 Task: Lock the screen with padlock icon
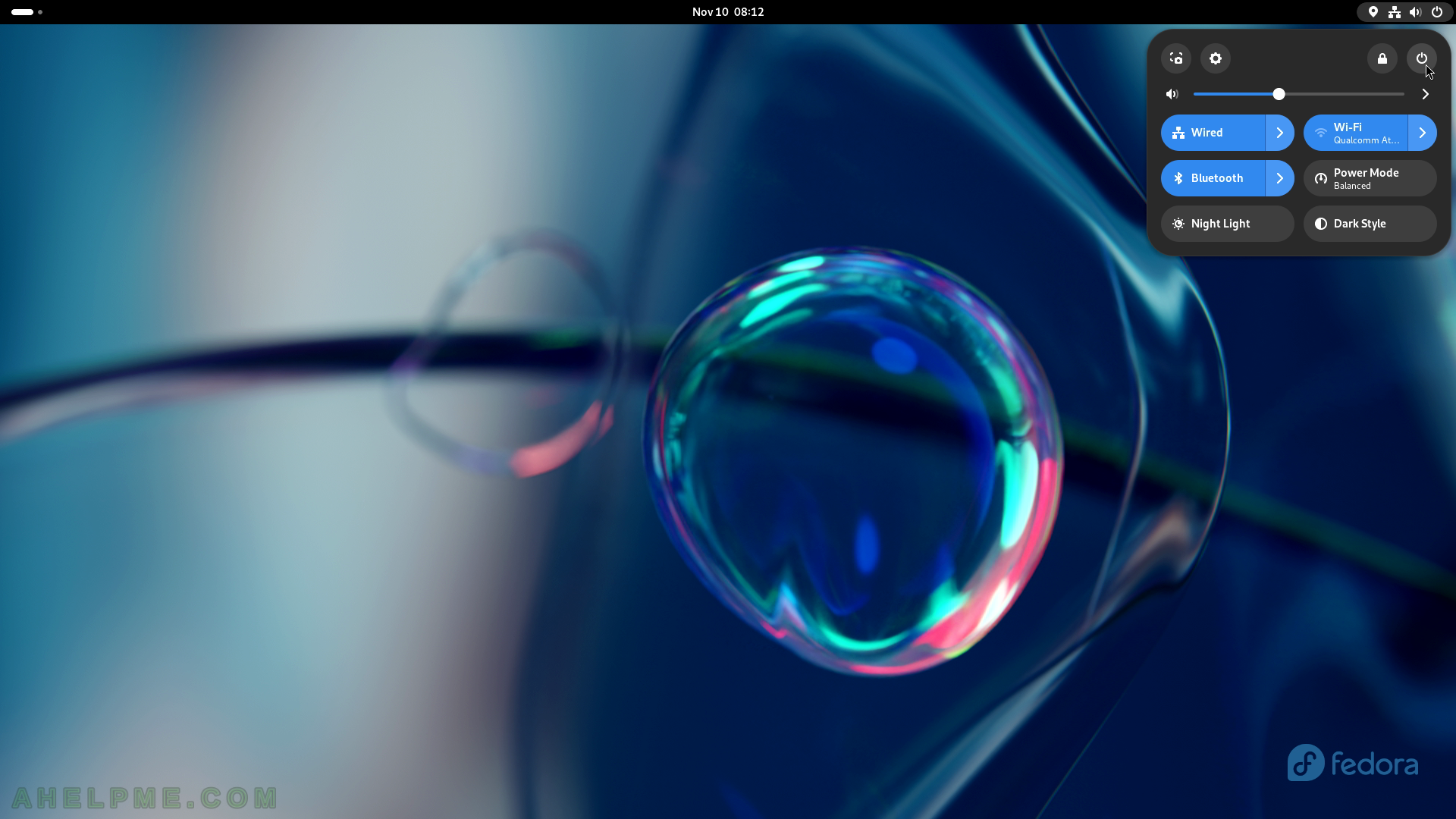click(x=1382, y=58)
